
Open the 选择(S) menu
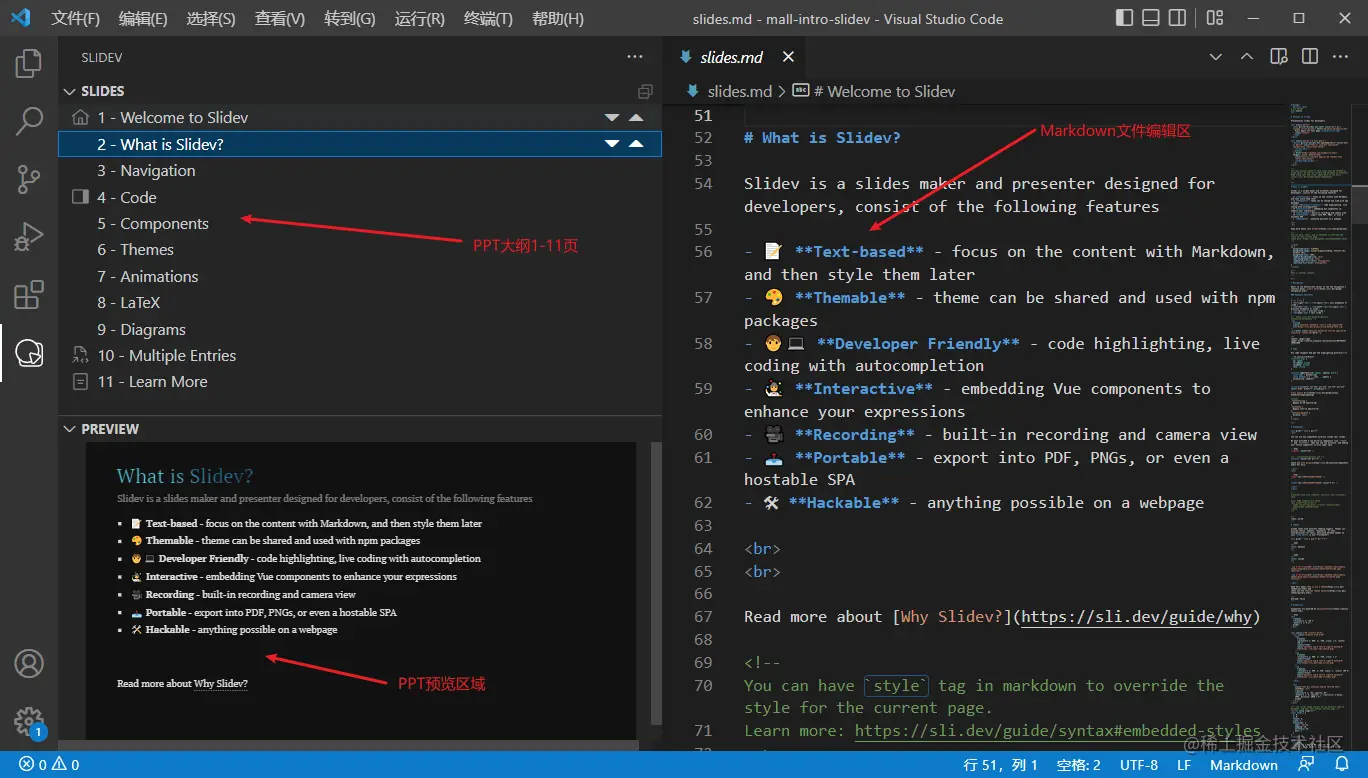click(x=211, y=18)
